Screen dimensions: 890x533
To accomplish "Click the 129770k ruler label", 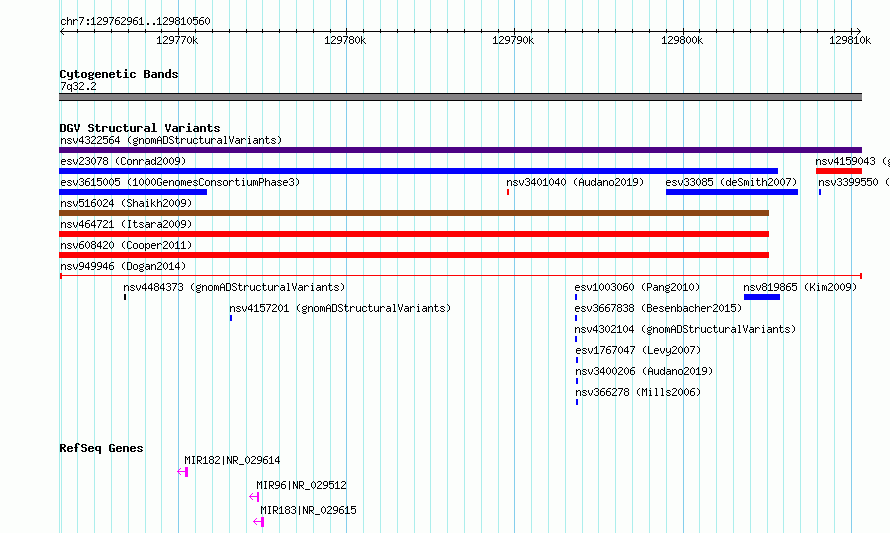I will [177, 40].
